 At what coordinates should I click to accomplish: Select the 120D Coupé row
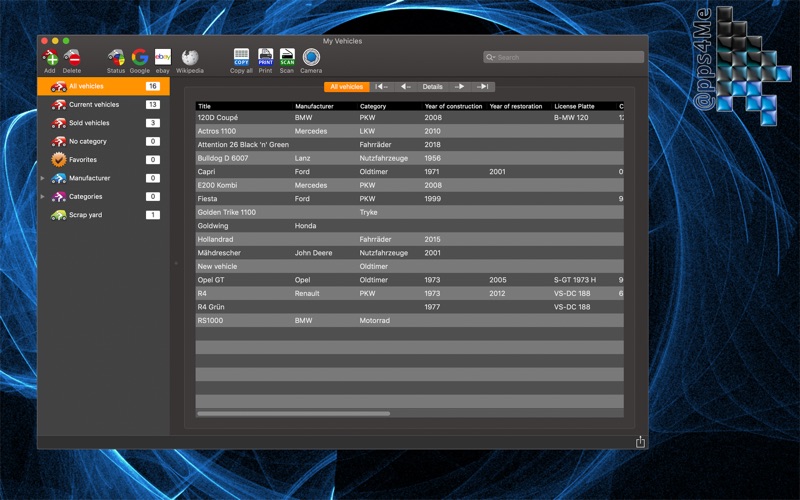(x=410, y=117)
